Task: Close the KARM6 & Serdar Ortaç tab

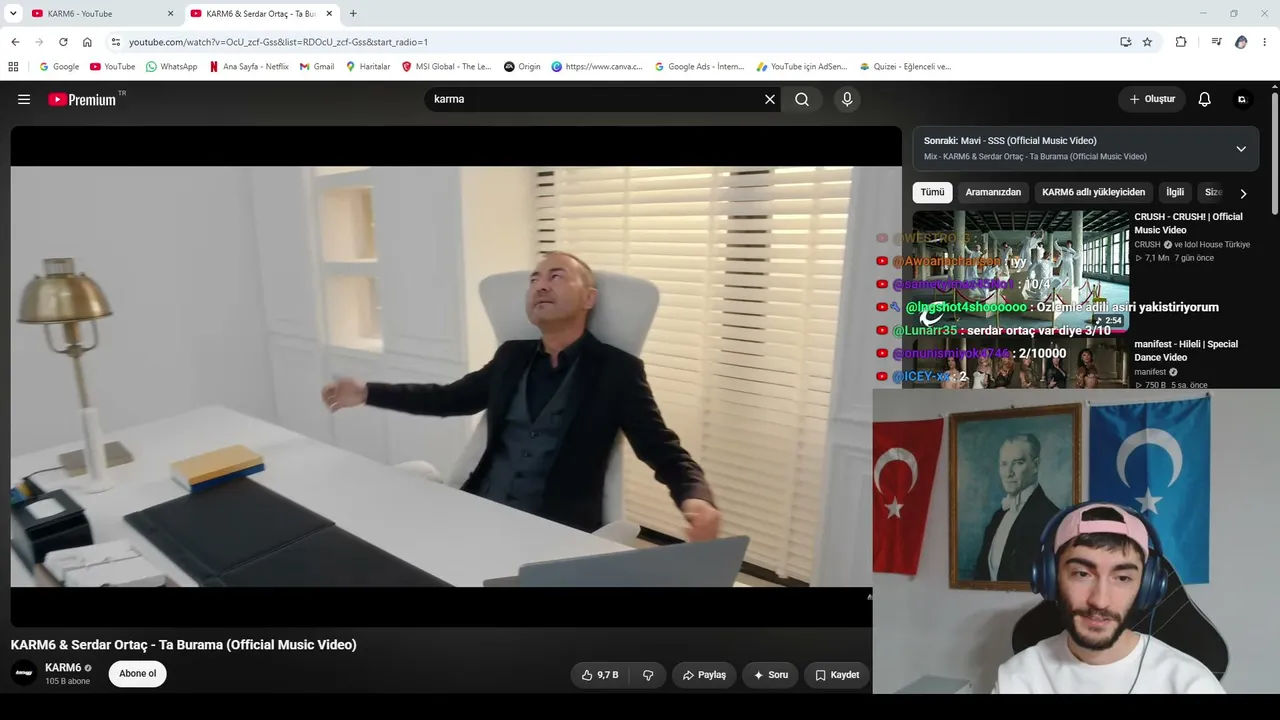Action: pyautogui.click(x=329, y=14)
